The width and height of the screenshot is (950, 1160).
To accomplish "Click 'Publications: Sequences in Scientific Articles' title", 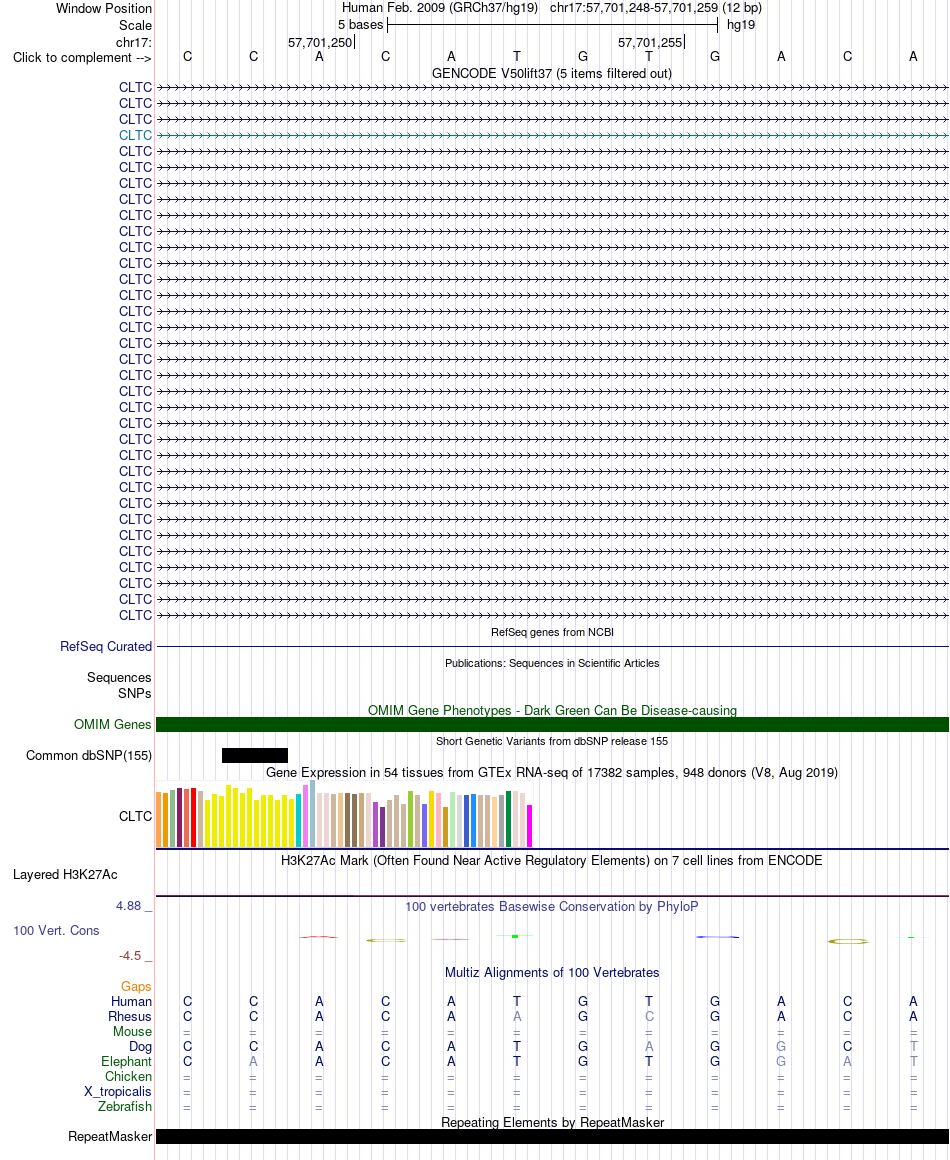I will [x=552, y=664].
